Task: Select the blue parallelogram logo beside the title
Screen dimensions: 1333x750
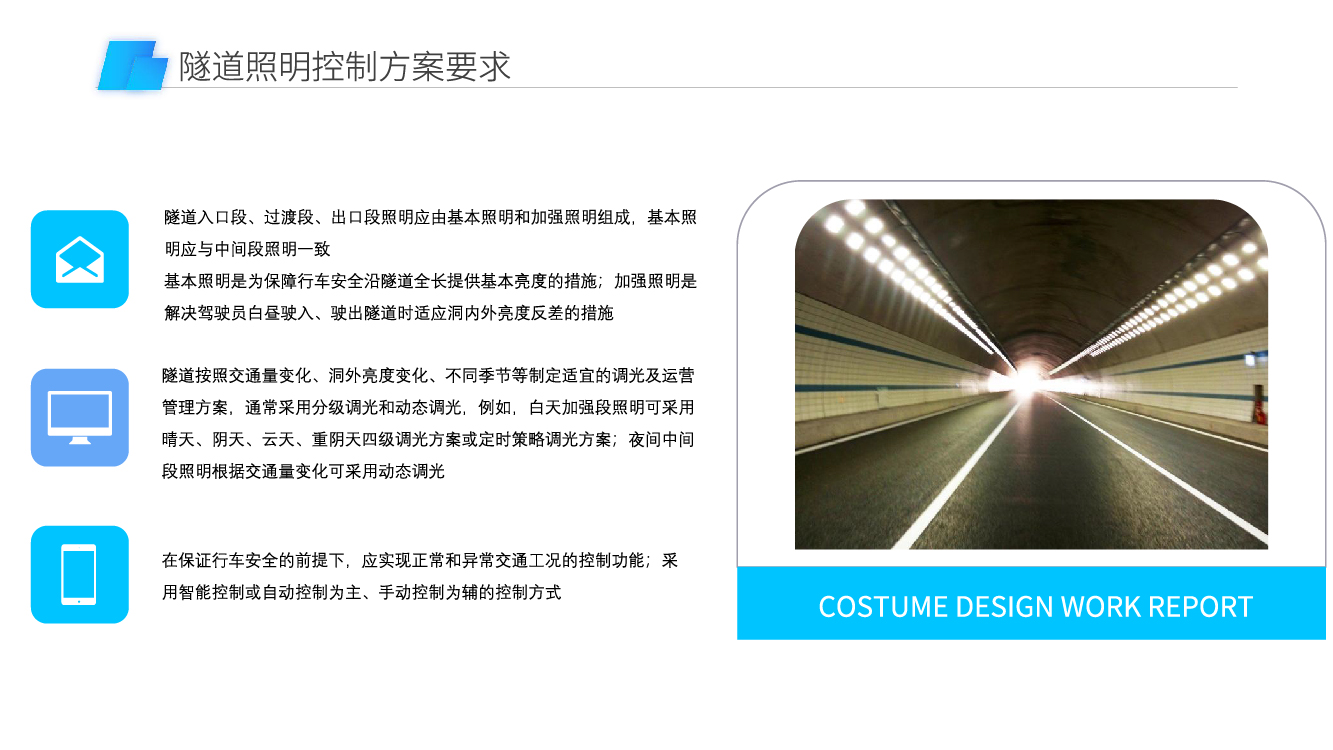Action: (133, 65)
